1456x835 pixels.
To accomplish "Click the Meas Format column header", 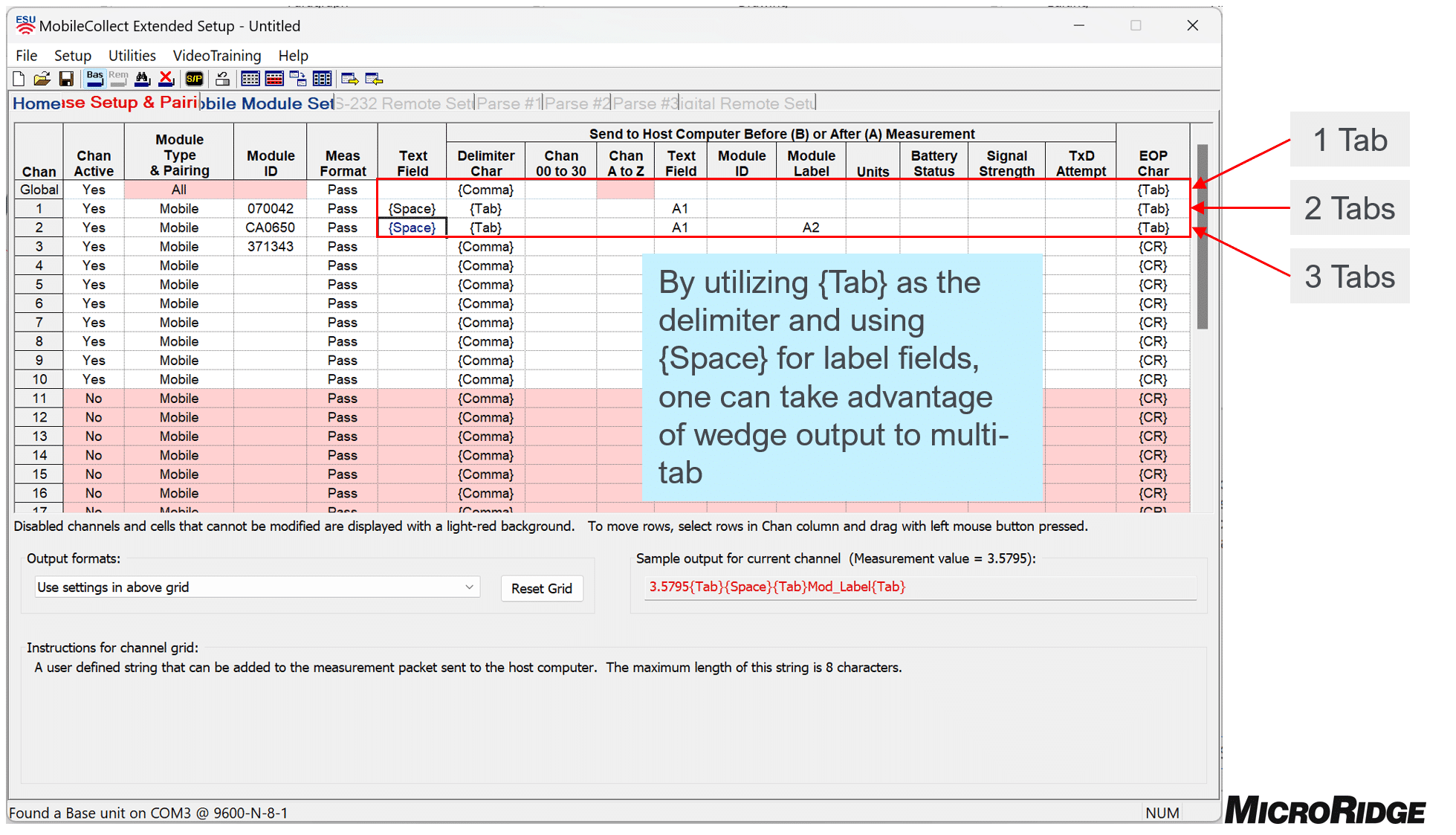I will 343,153.
